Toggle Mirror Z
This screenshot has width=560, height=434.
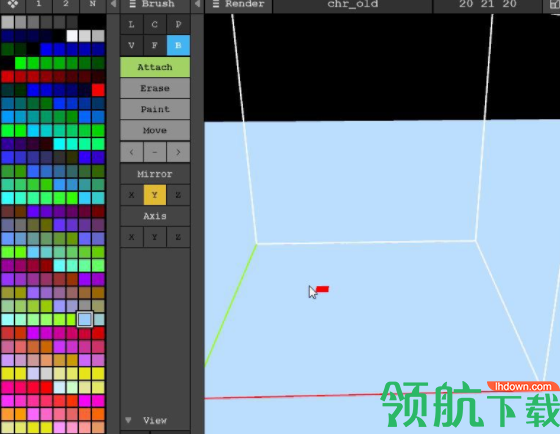tap(178, 195)
